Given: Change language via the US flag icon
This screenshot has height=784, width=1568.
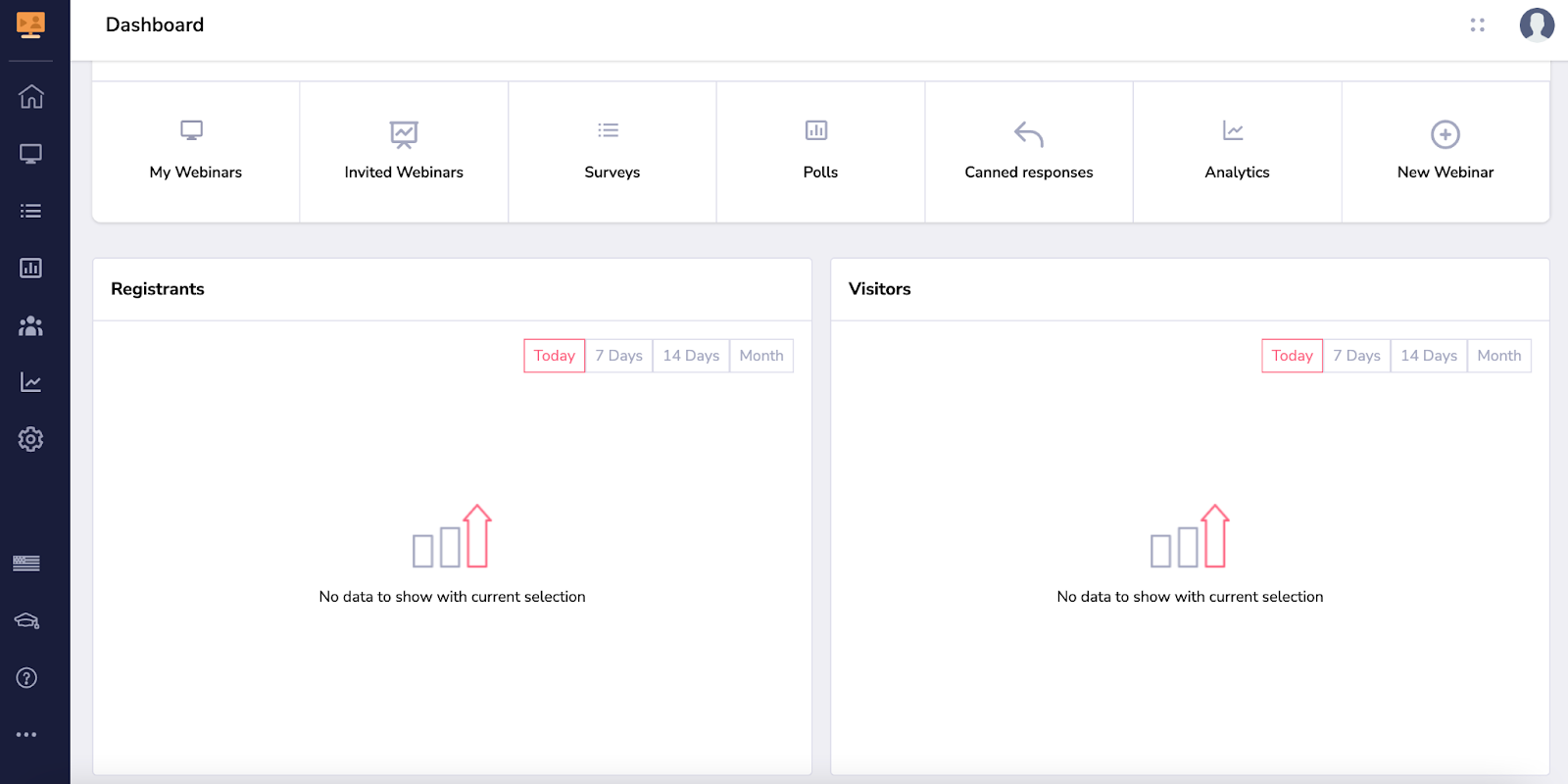Looking at the screenshot, I should (26, 563).
